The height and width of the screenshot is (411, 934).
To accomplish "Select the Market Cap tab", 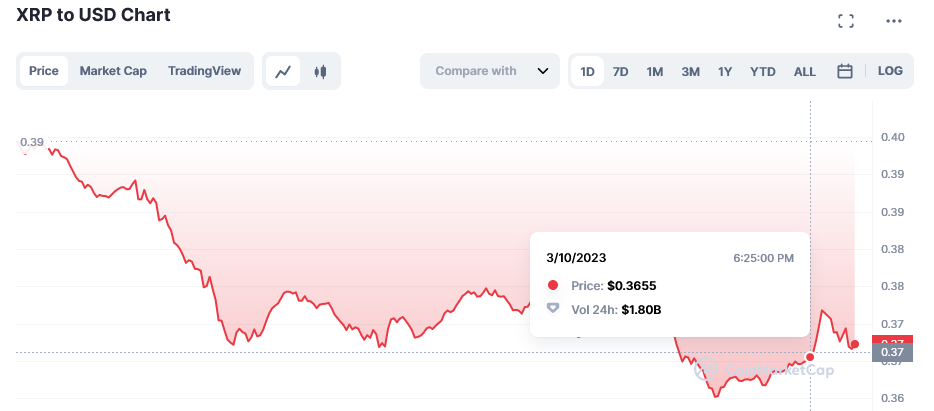I will (x=113, y=71).
